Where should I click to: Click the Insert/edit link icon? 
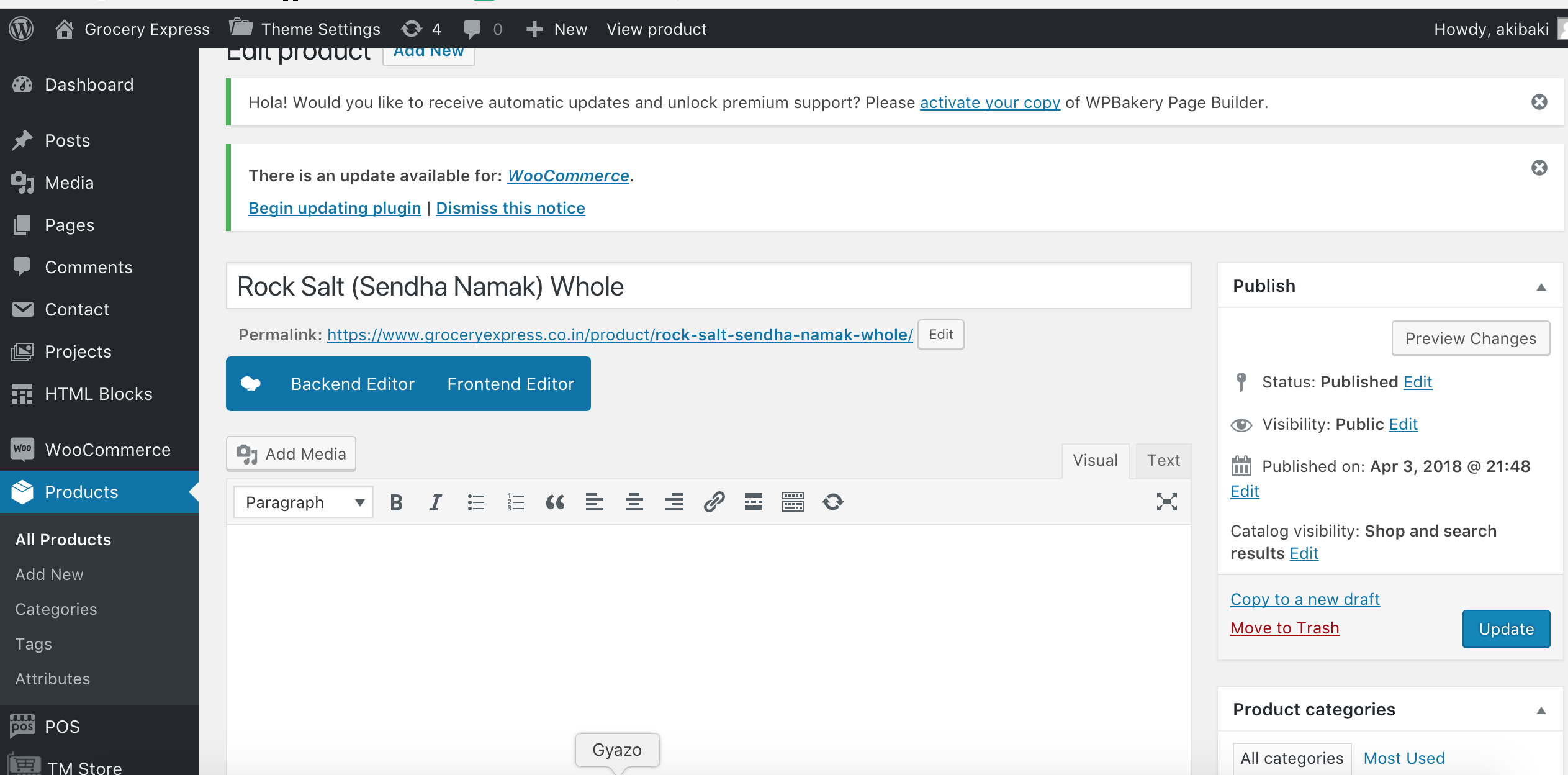714,502
